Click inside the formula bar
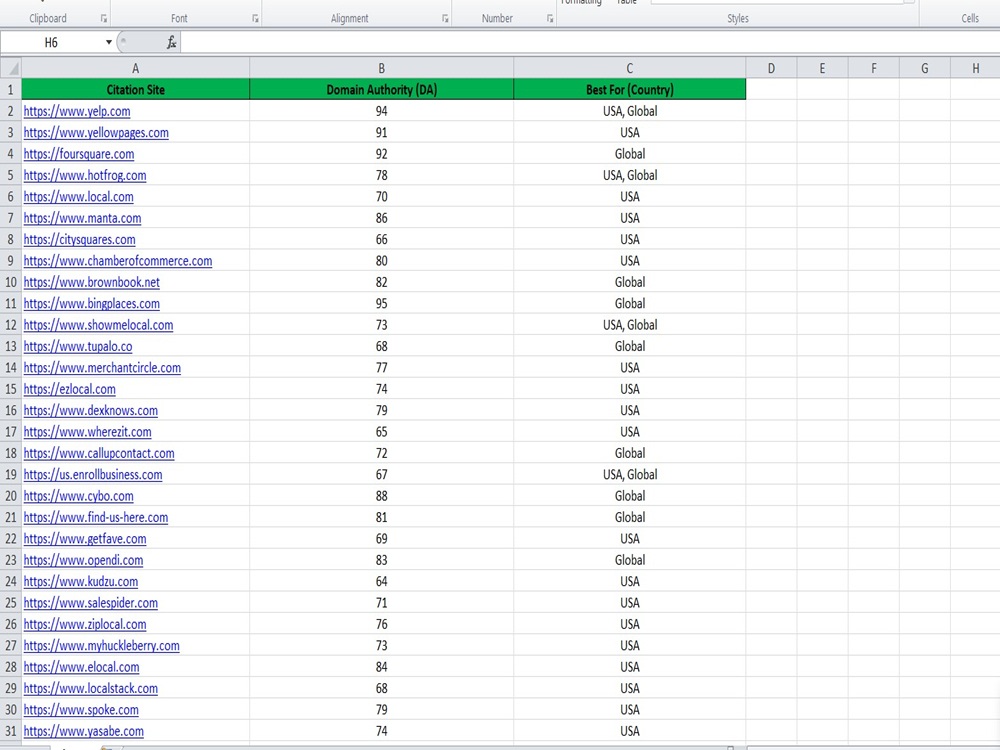1000x750 pixels. (x=590, y=42)
